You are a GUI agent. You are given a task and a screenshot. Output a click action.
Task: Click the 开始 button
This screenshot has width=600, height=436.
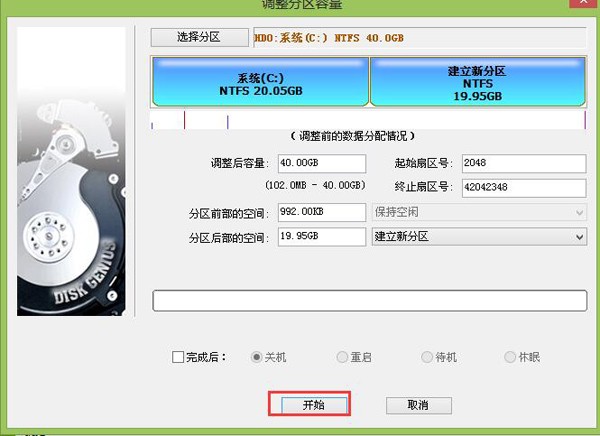314,405
